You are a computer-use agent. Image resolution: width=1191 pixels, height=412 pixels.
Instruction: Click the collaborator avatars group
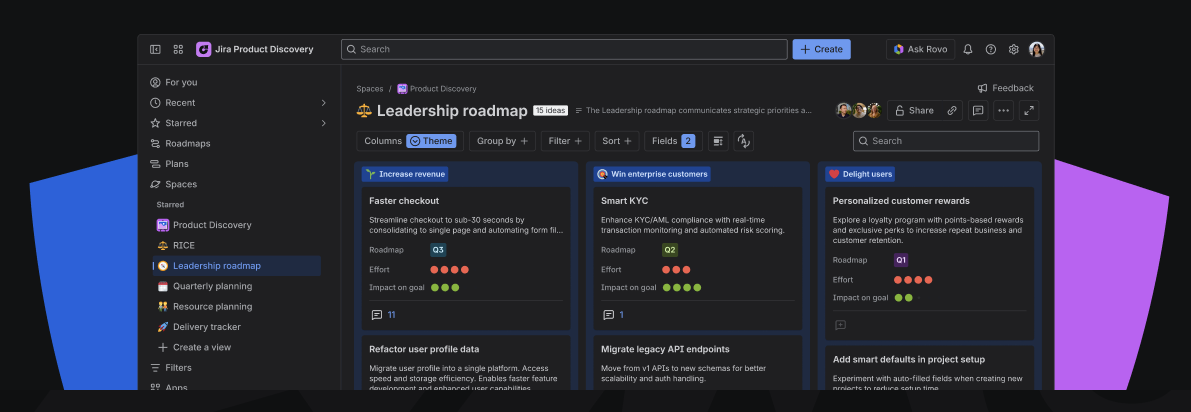tap(858, 110)
